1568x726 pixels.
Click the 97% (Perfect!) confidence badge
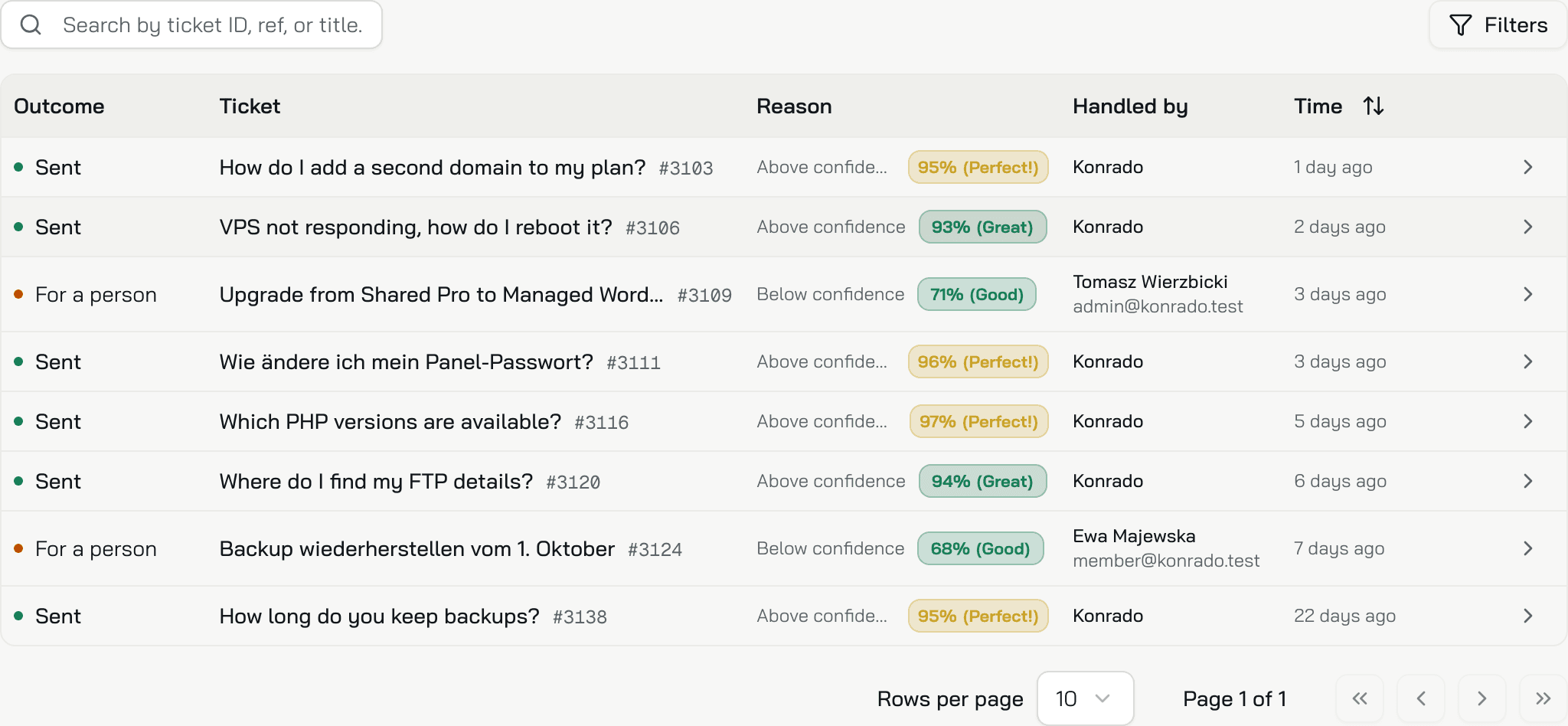(x=978, y=421)
